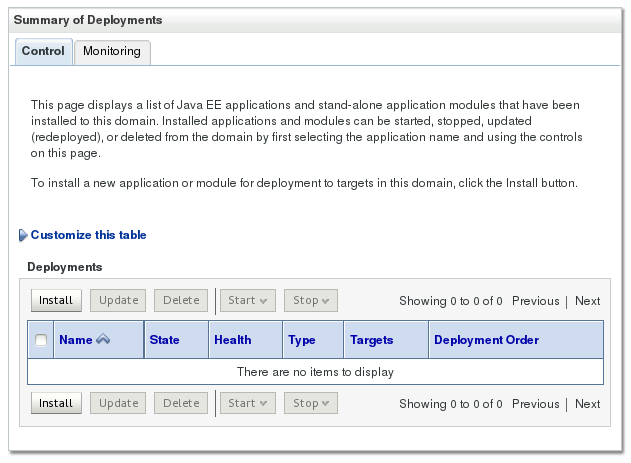Click the top Delete button
631x463 pixels.
(x=181, y=300)
